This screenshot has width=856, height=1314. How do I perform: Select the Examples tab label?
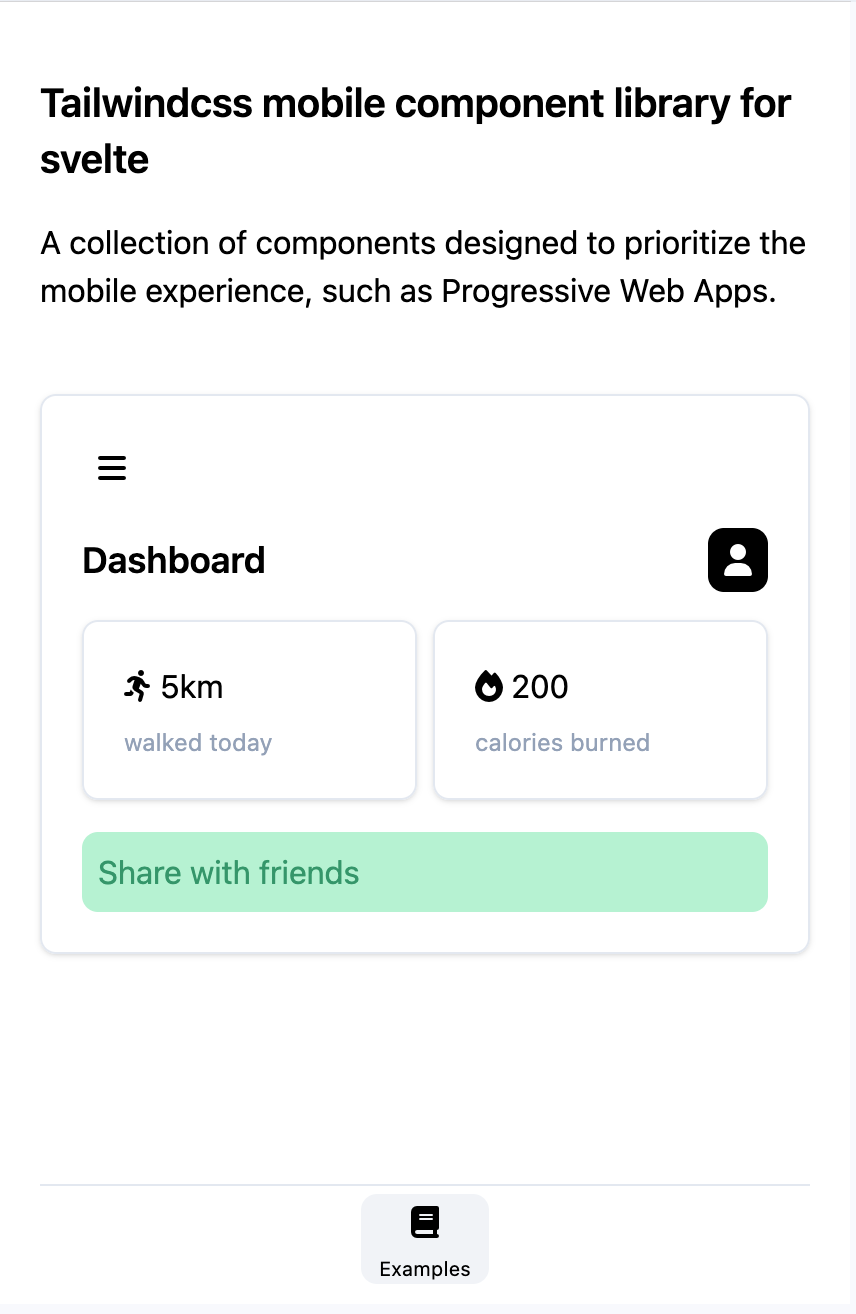[x=425, y=1269]
